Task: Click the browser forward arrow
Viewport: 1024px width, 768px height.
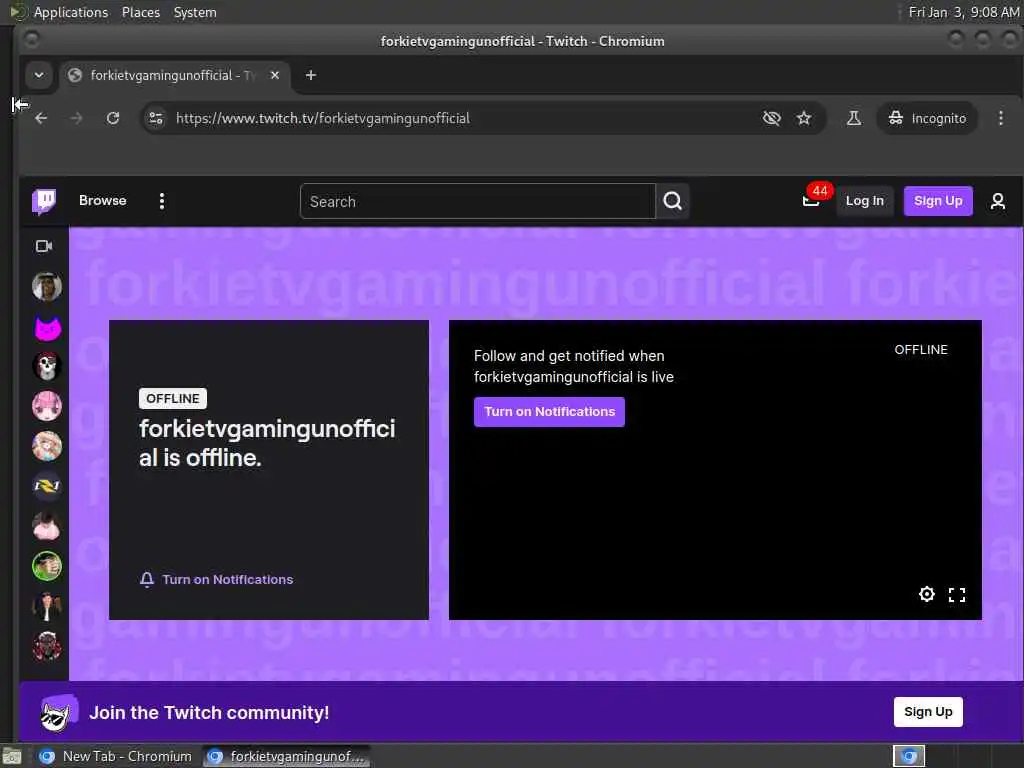Action: pyautogui.click(x=76, y=118)
